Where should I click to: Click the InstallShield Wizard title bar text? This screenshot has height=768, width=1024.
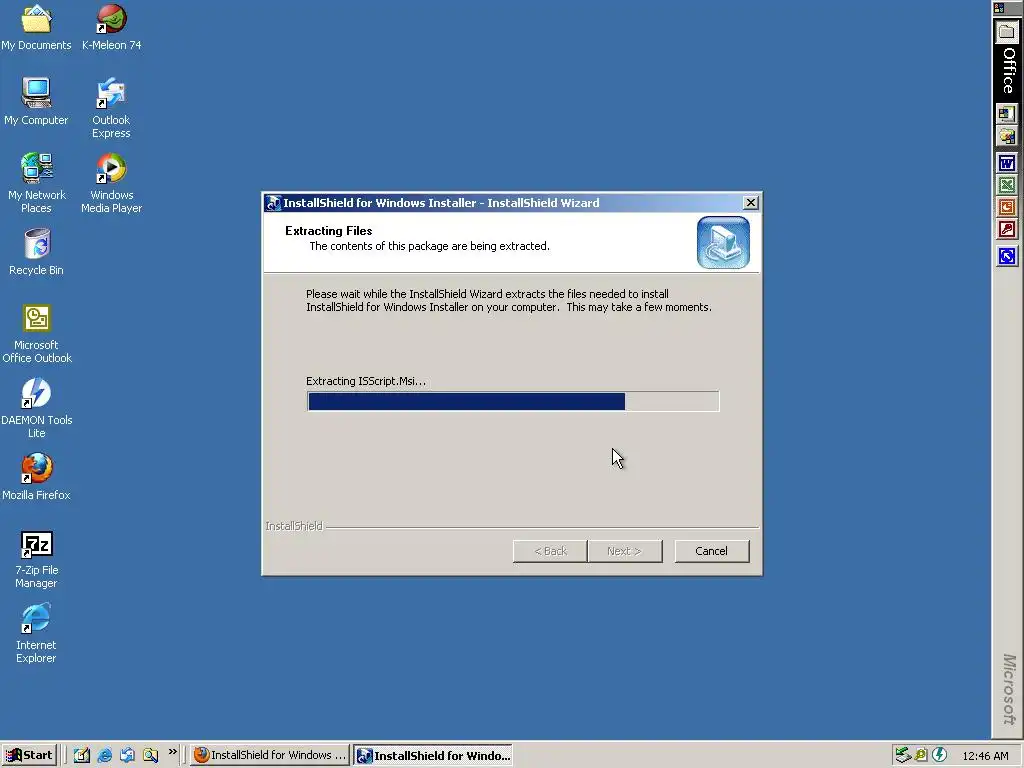click(441, 203)
